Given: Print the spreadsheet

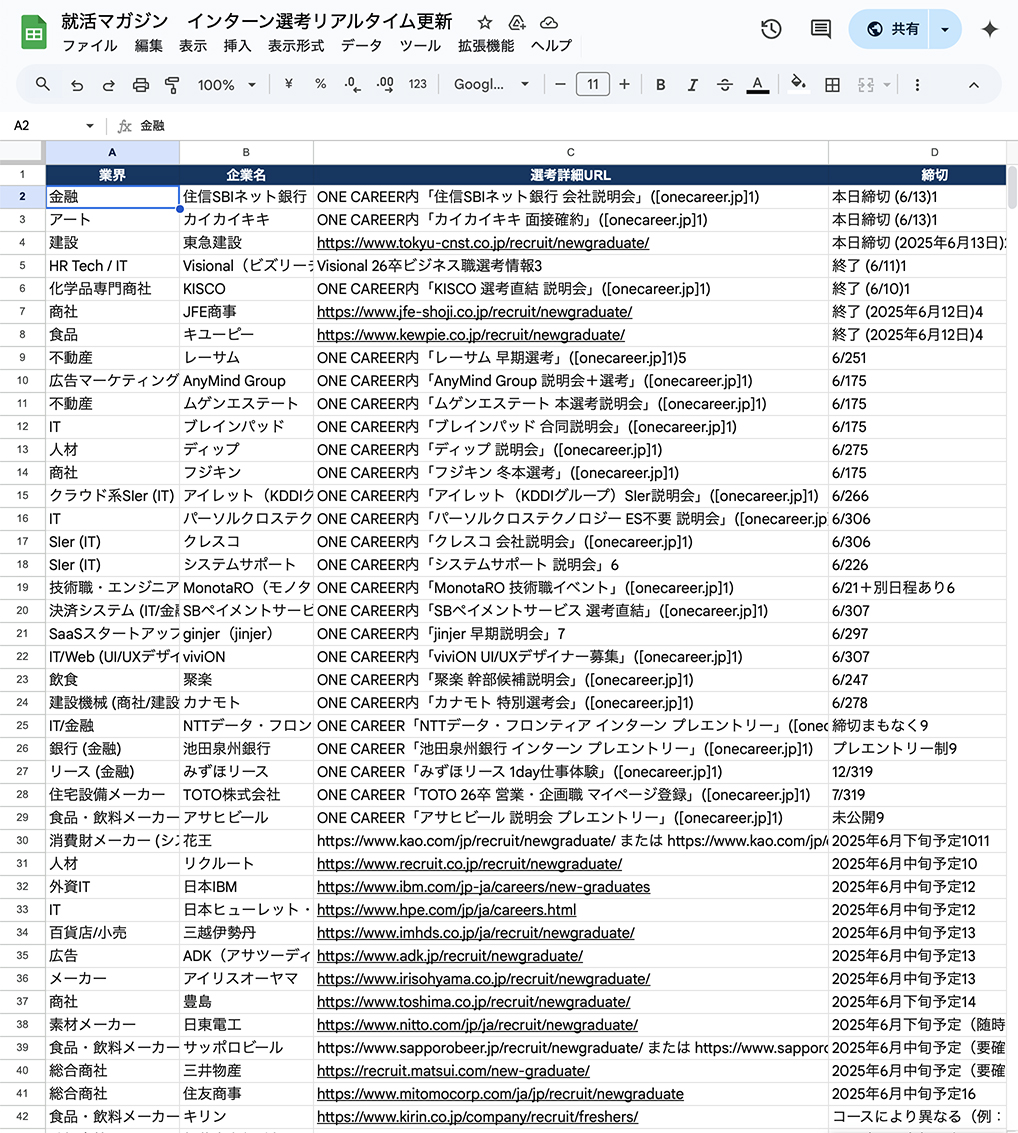Looking at the screenshot, I should (140, 85).
